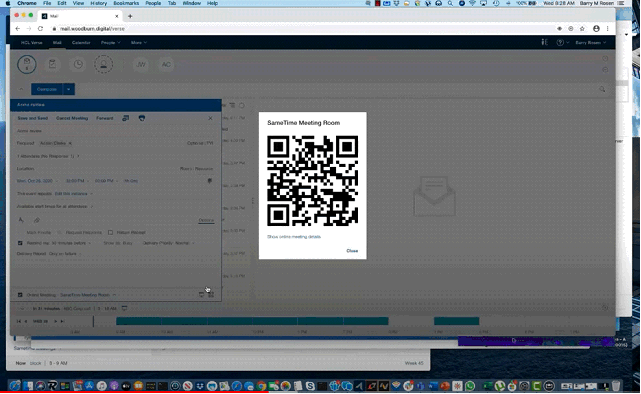Open the Bookmarks menu in menu bar
Screen dimensions: 641x394
pyautogui.click(x=126, y=3)
